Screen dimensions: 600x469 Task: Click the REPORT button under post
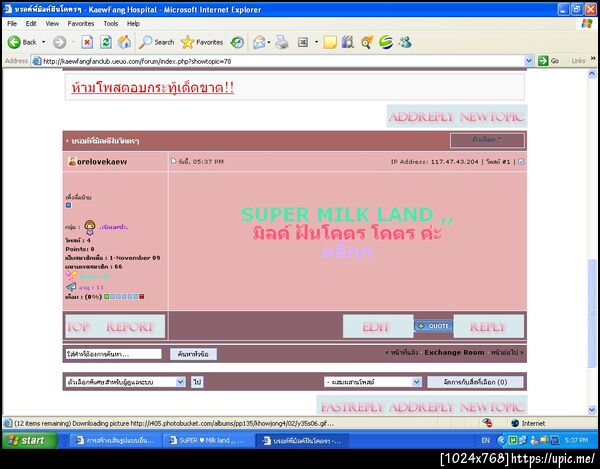coord(130,327)
